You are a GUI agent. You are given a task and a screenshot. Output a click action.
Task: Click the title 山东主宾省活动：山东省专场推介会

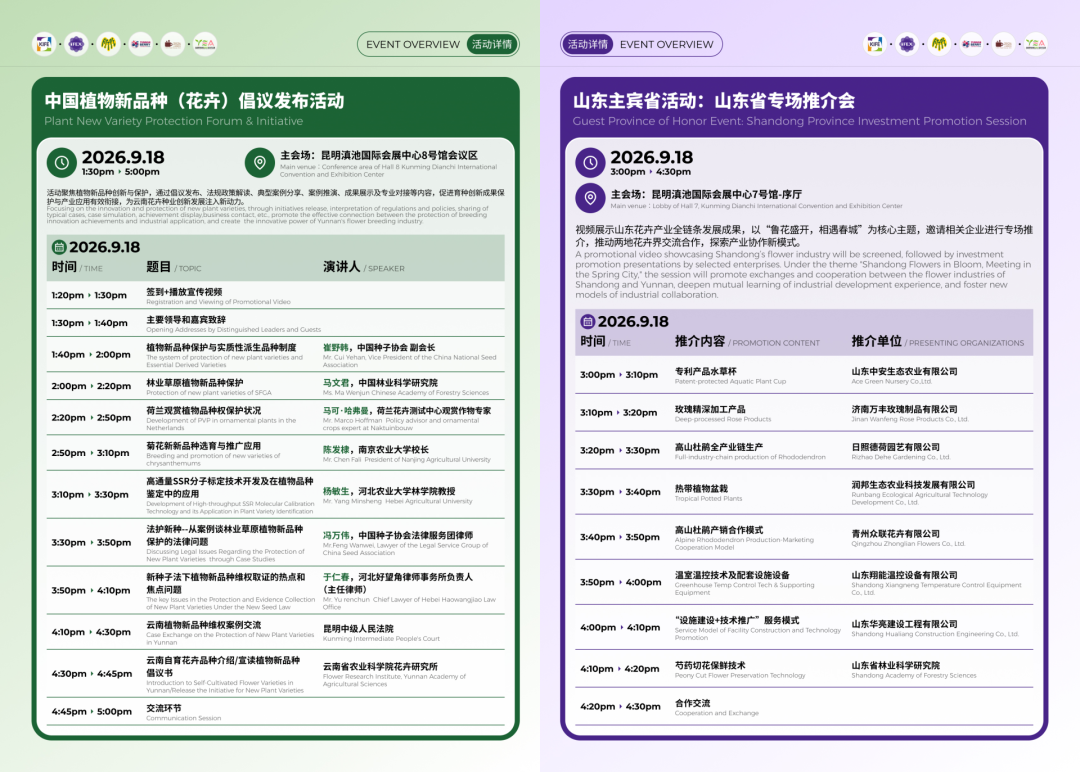(x=714, y=101)
